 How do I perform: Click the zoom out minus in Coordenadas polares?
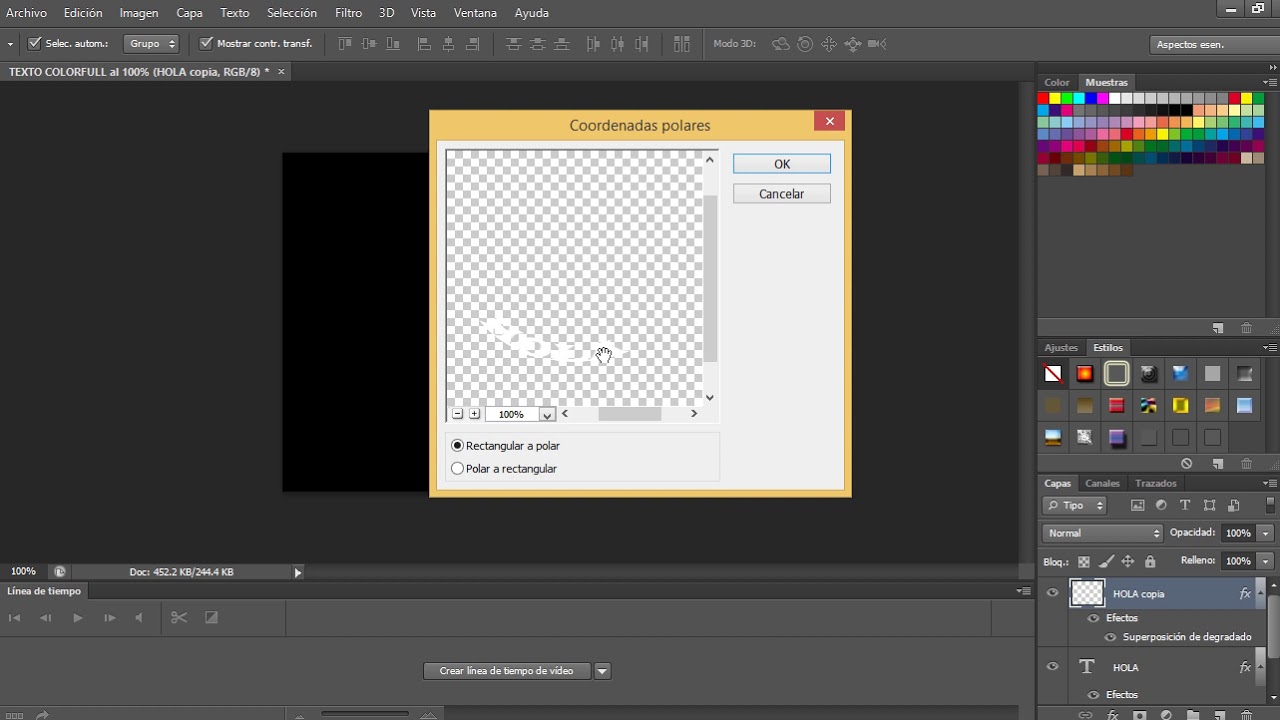457,414
